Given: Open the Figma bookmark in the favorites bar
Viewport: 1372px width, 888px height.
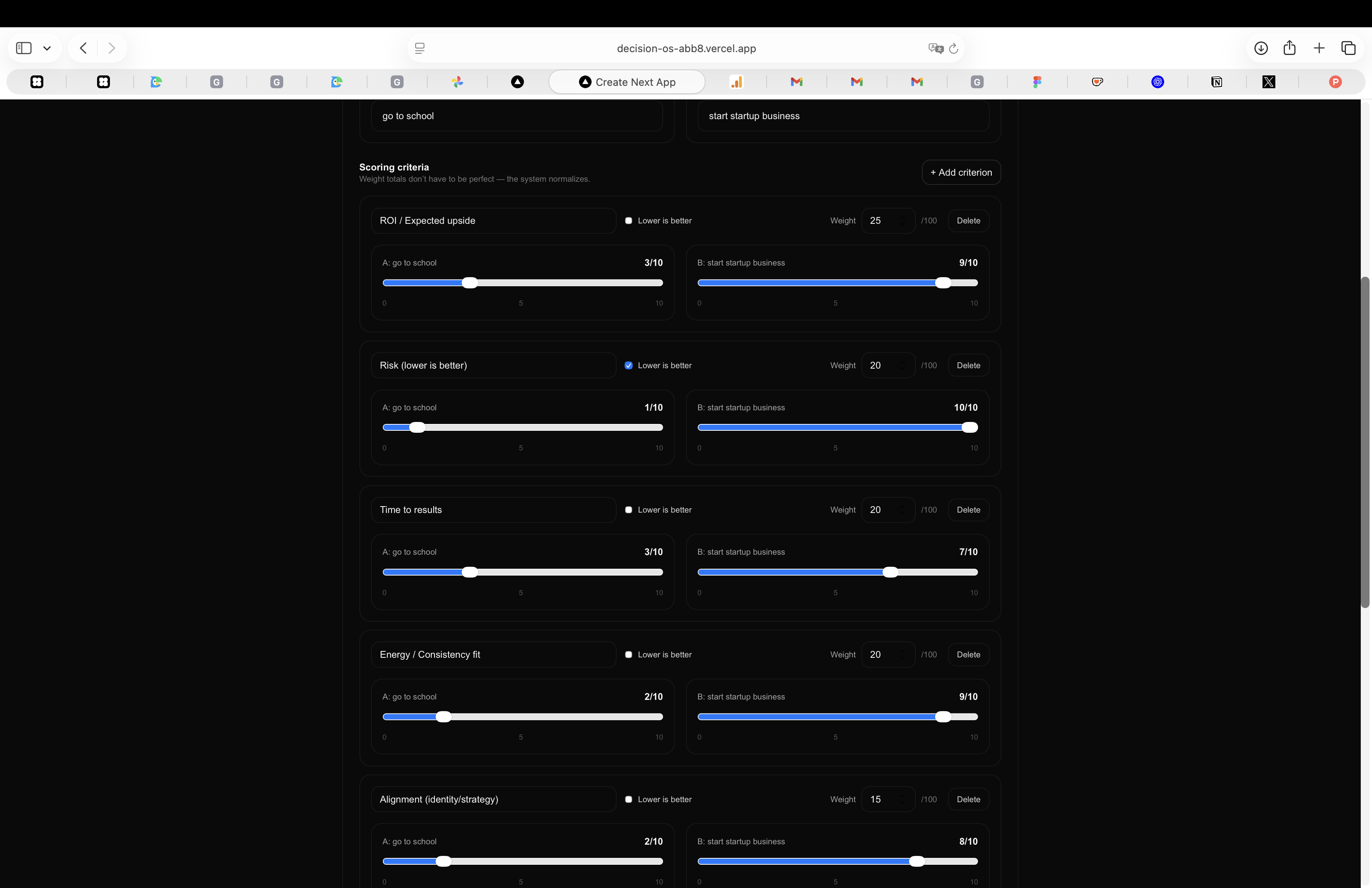Looking at the screenshot, I should [1038, 82].
